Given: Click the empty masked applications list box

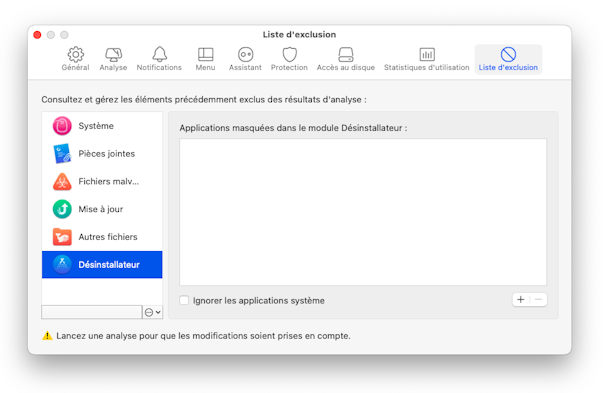Looking at the screenshot, I should [363, 212].
